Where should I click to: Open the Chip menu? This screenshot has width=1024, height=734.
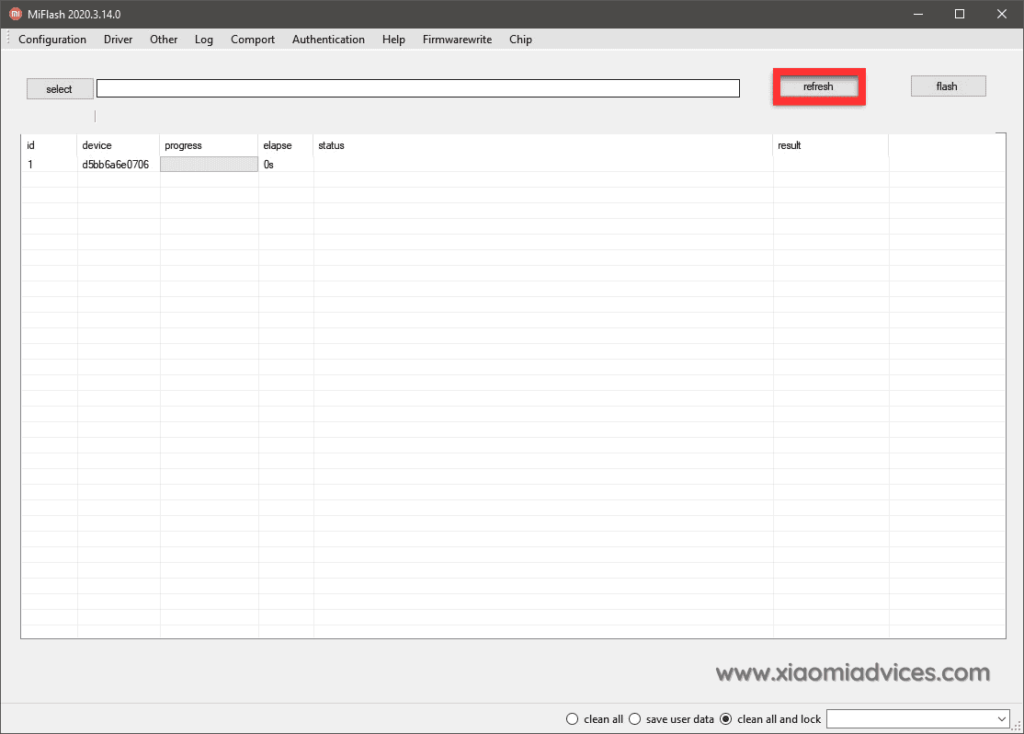pyautogui.click(x=520, y=39)
